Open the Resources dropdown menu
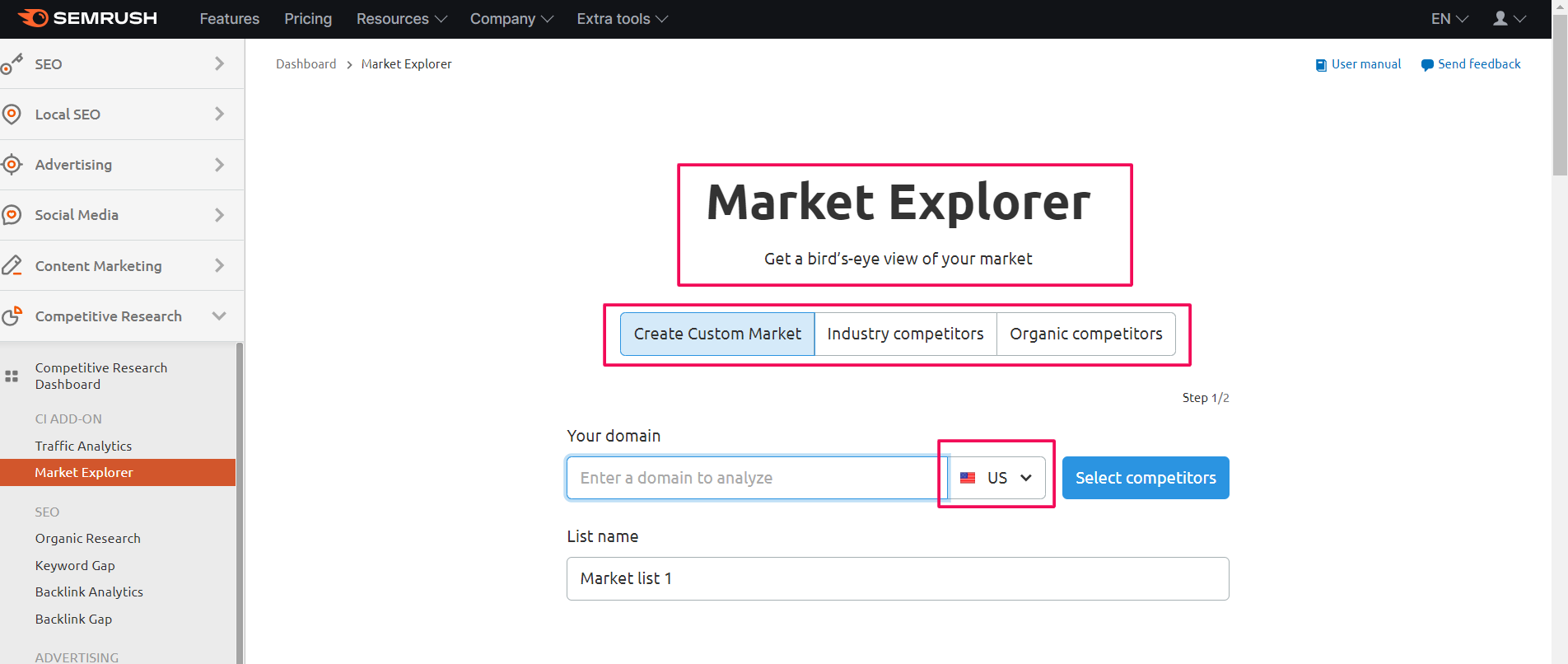Screen dimensions: 1568x664 (x=401, y=19)
